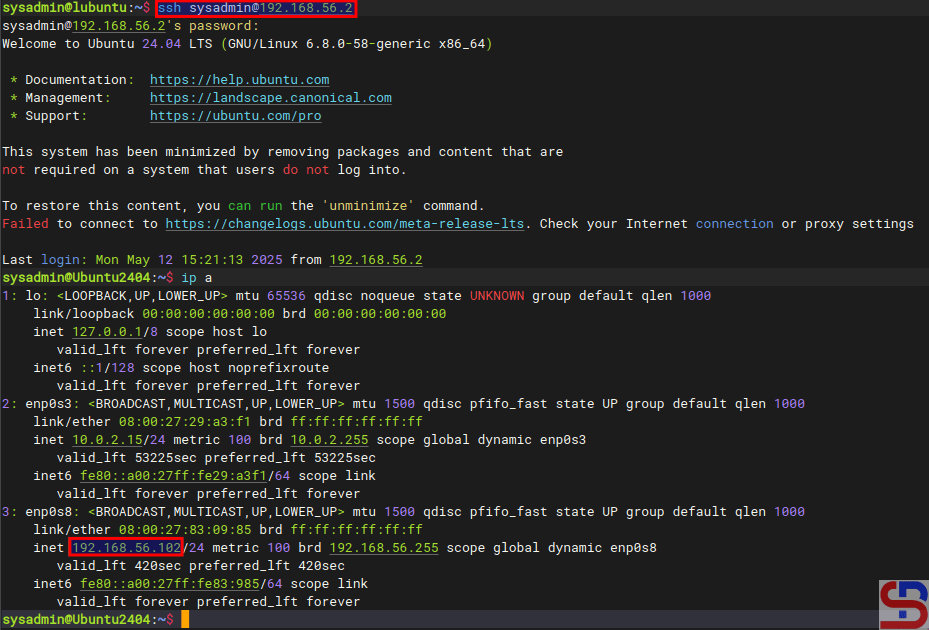The height and width of the screenshot is (630, 929).
Task: Click the IP address in Last login line
Action: tap(375, 260)
